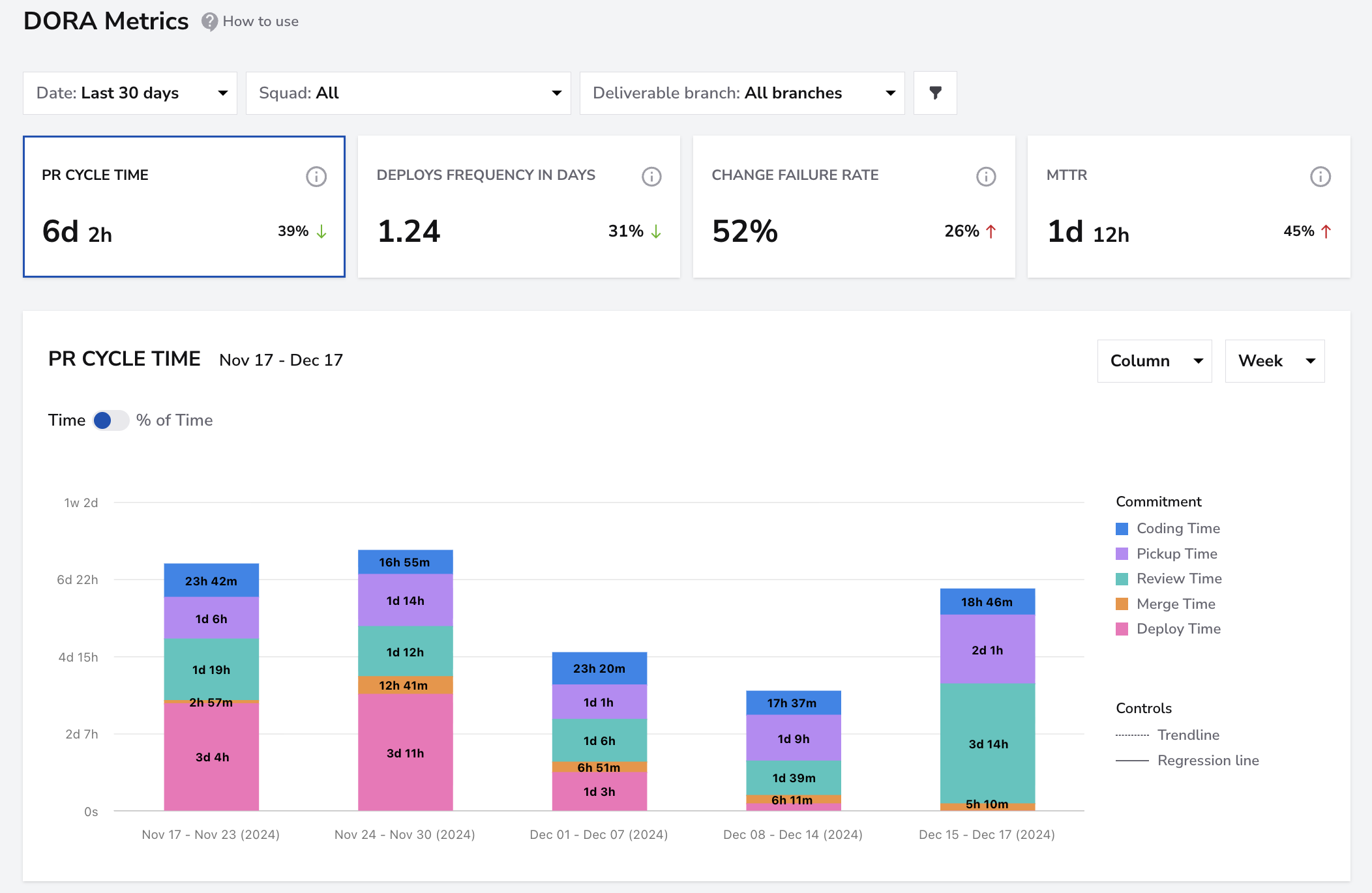Click the green down arrow beside 31%
The height and width of the screenshot is (893, 1372).
pos(656,231)
